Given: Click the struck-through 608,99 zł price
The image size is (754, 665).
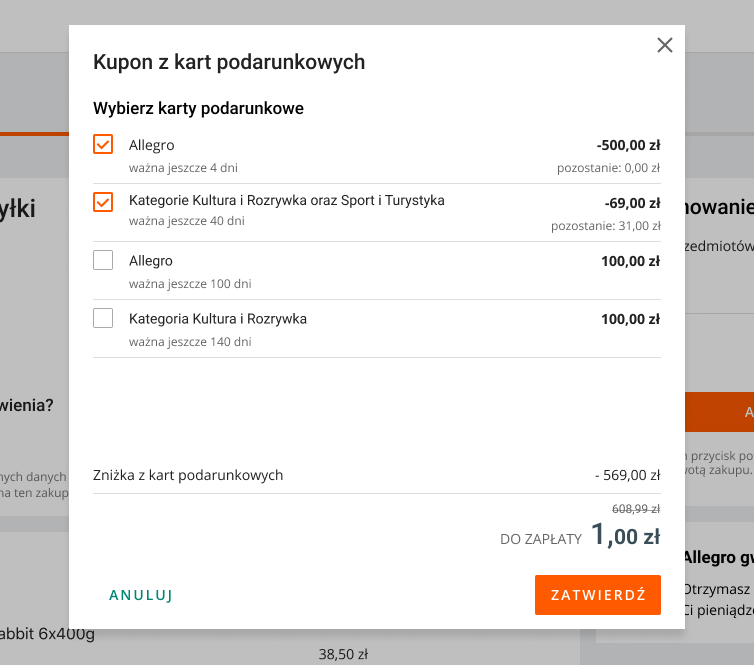Looking at the screenshot, I should point(636,509).
